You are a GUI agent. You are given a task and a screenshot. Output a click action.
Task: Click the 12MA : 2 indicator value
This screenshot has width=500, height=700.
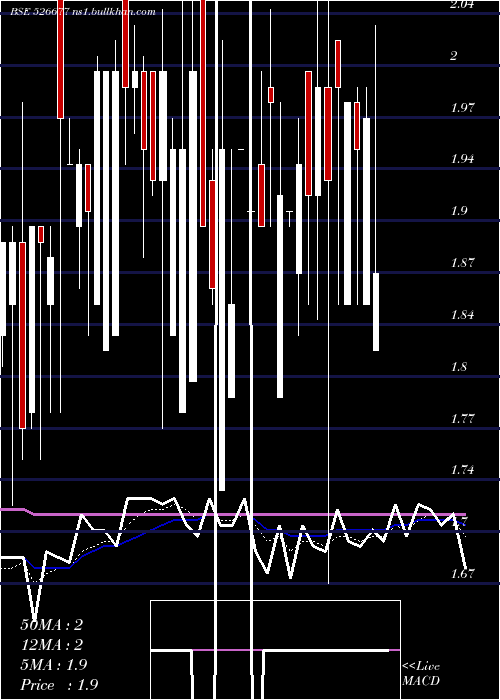pos(51,645)
